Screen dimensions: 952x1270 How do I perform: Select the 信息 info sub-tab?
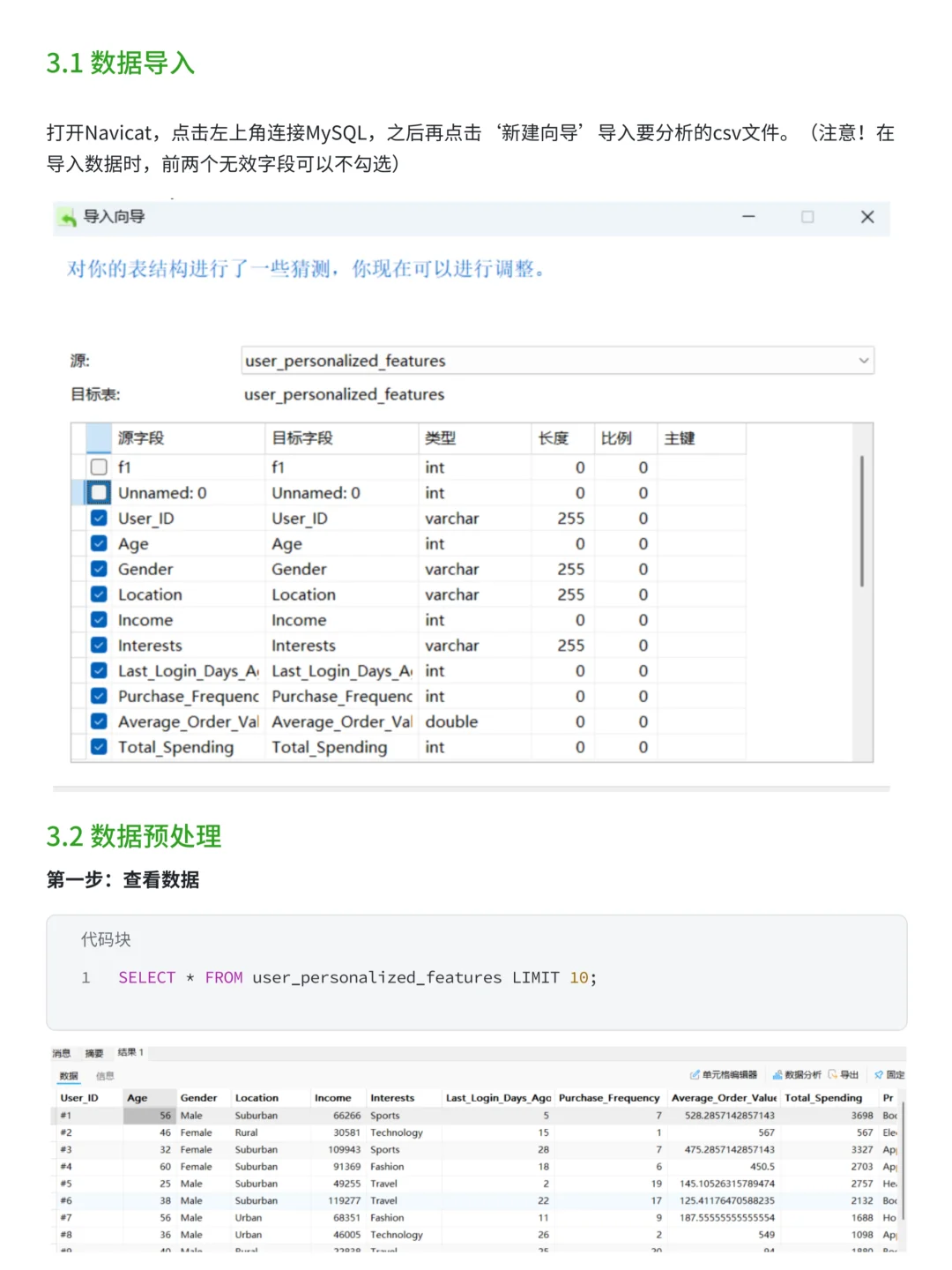click(x=105, y=1075)
